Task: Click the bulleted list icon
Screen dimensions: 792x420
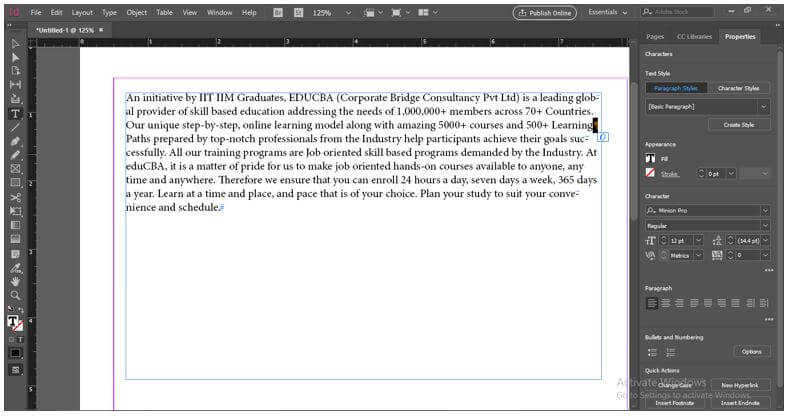Action: 652,352
